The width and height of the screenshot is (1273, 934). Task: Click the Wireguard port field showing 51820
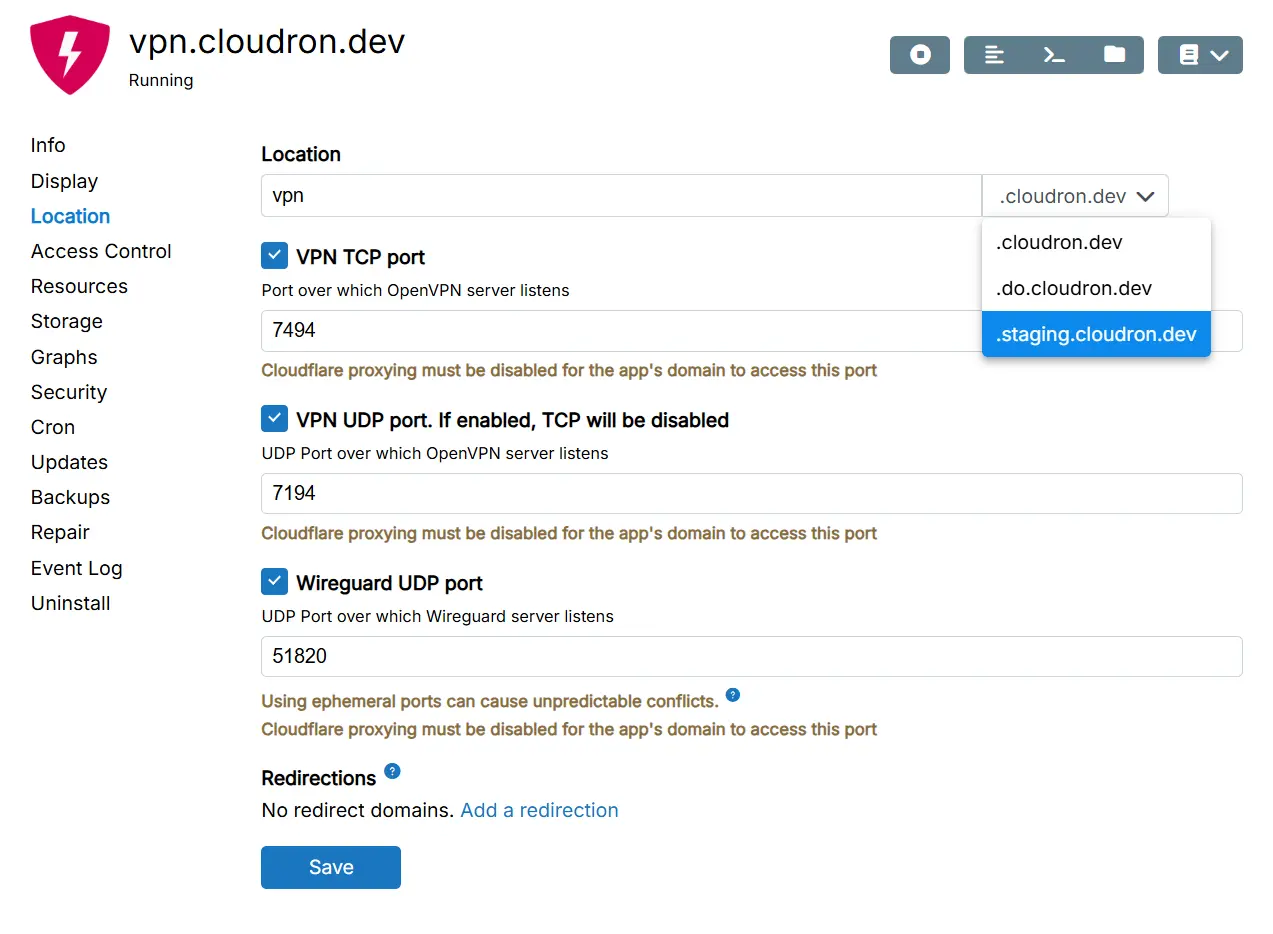coord(750,656)
